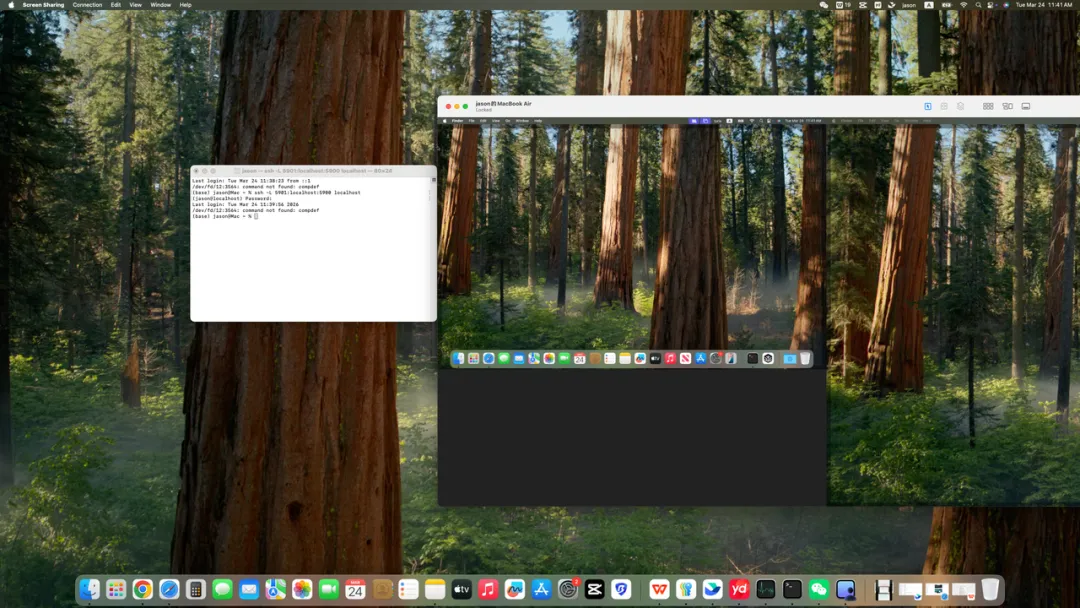Open Trash in the Dock
This screenshot has height=608, width=1080.
990,589
